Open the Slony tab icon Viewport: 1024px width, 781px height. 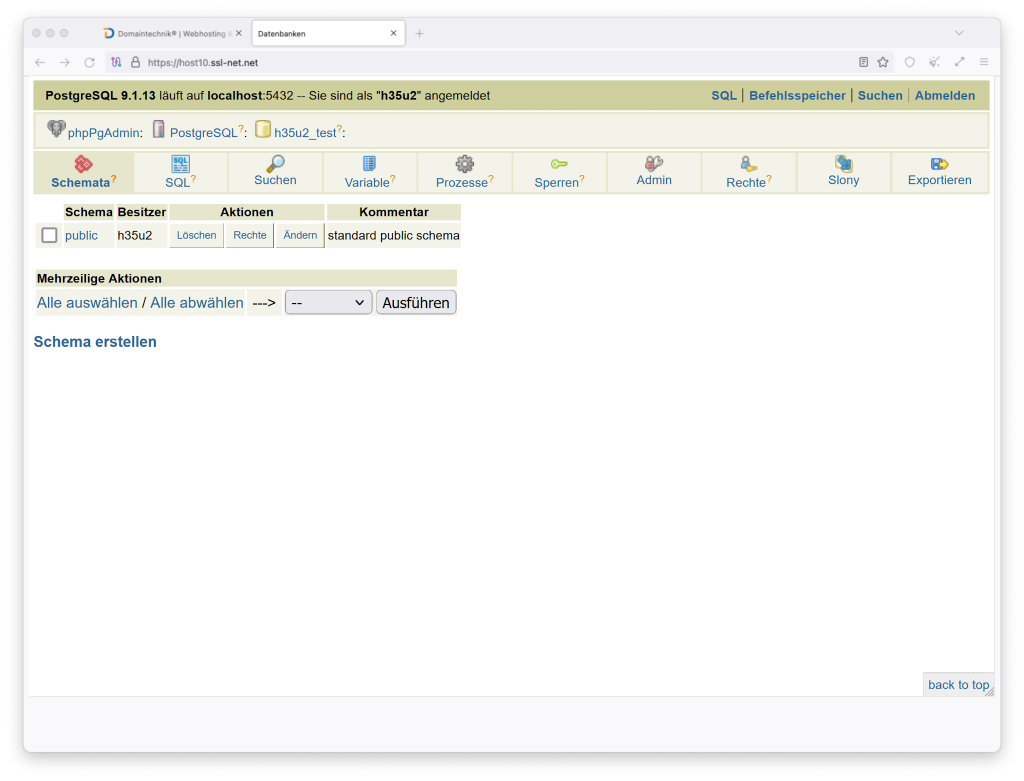pyautogui.click(x=843, y=164)
